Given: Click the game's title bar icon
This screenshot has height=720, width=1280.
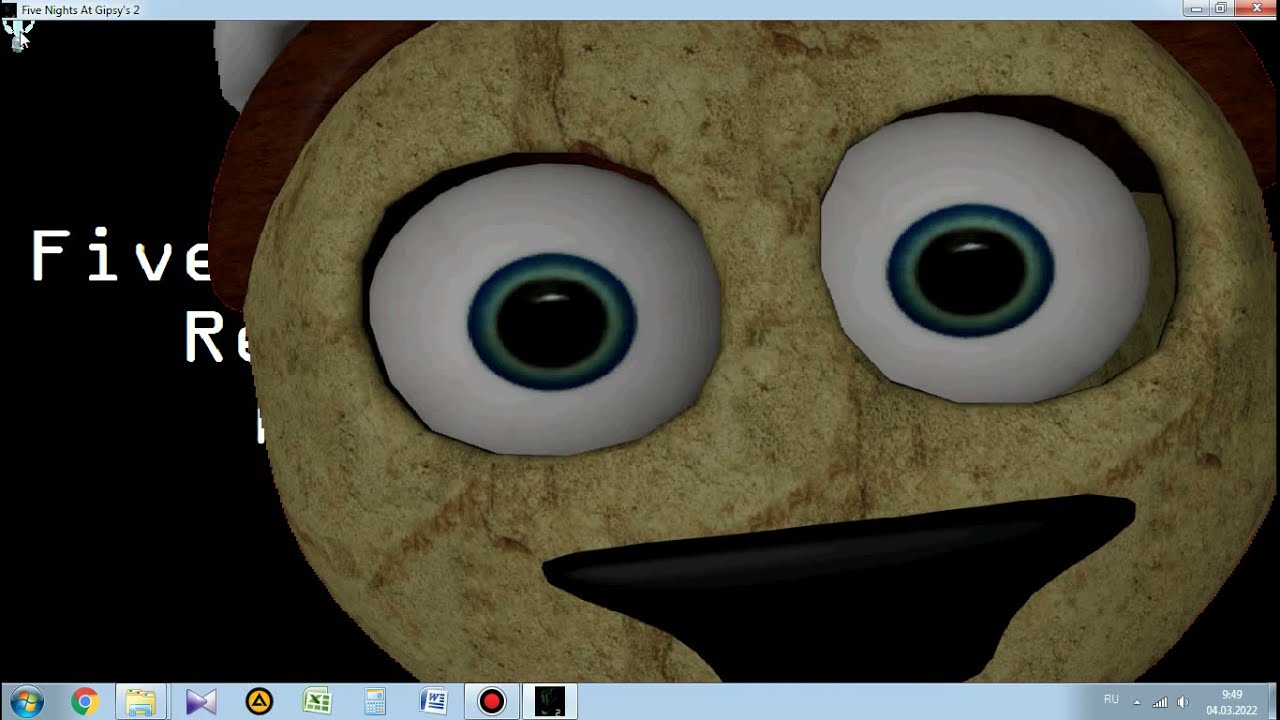Looking at the screenshot, I should pos(9,10).
